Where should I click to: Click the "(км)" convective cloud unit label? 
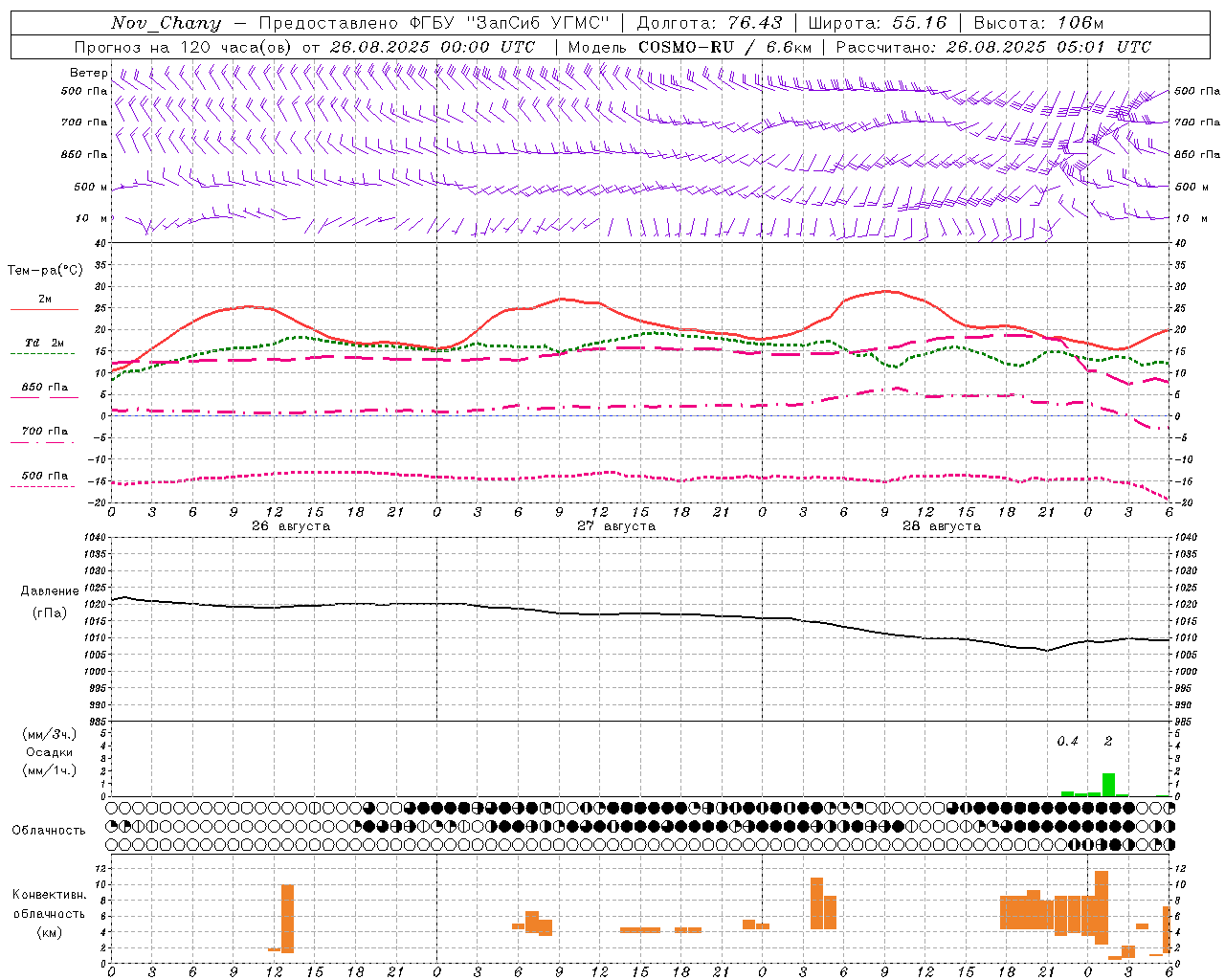[50, 931]
